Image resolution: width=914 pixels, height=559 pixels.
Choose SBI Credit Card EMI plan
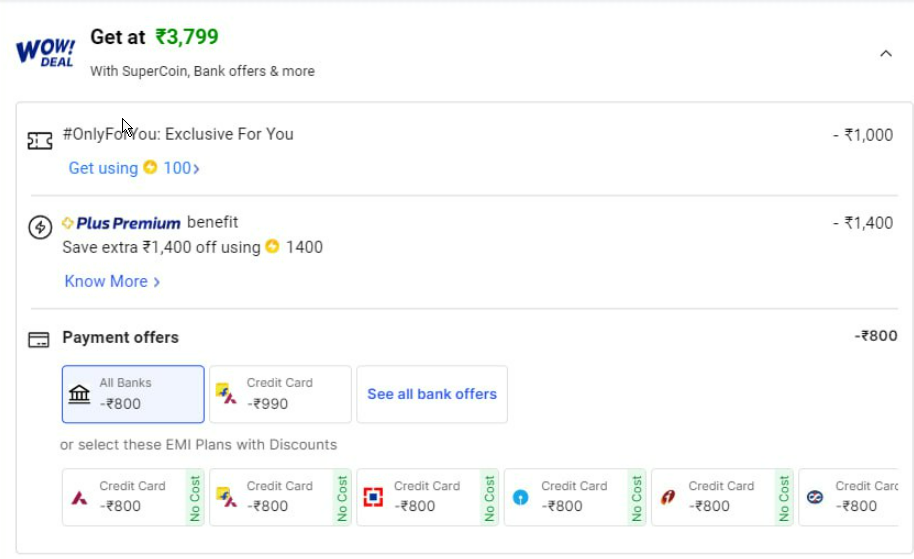(575, 497)
